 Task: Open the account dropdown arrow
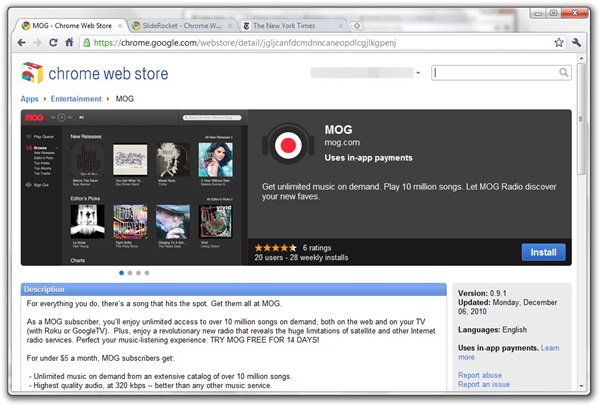(418, 73)
